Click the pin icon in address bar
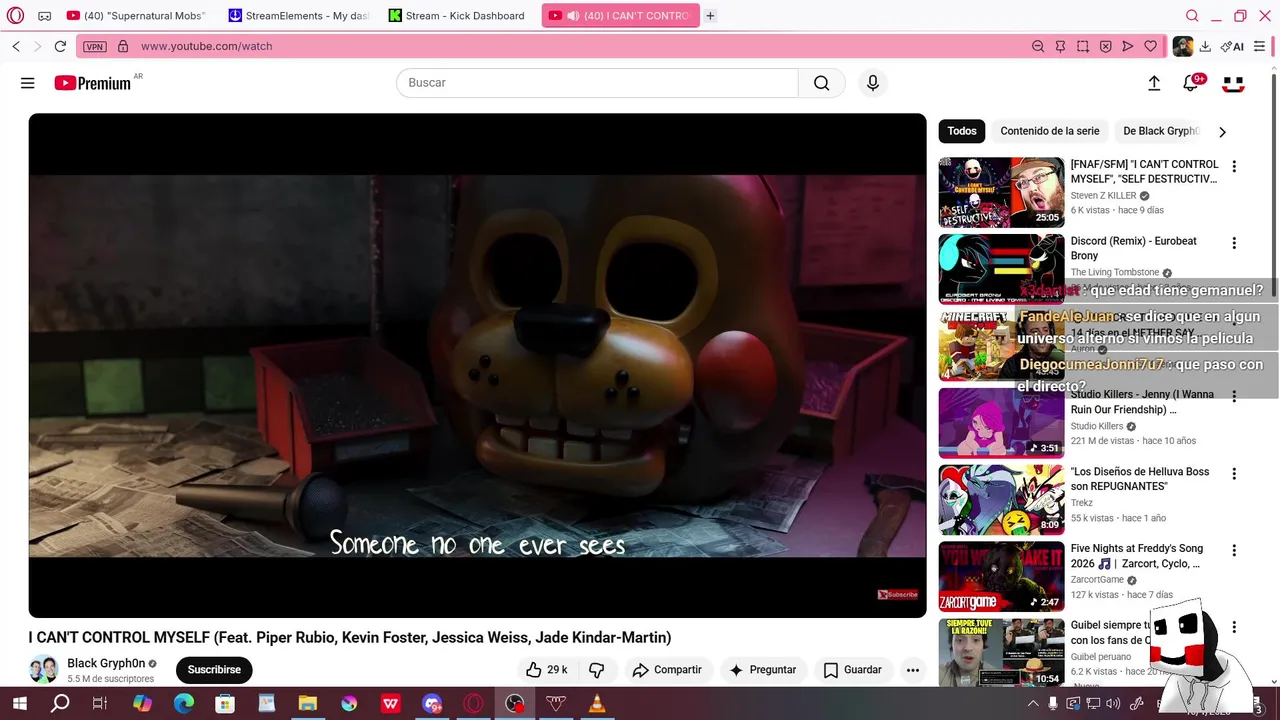The width and height of the screenshot is (1280, 720). tap(1060, 46)
